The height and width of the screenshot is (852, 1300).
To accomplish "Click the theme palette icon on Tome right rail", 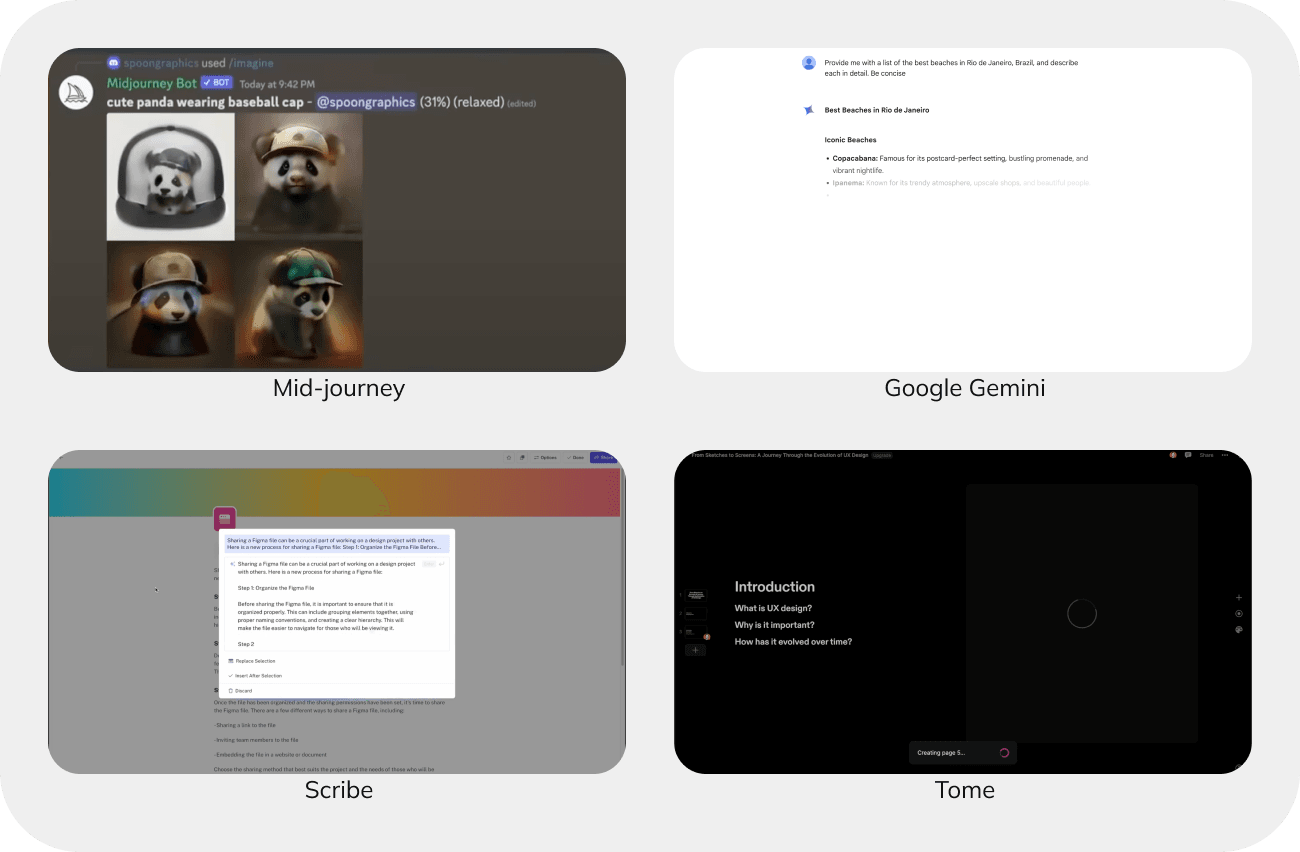I will point(1239,629).
